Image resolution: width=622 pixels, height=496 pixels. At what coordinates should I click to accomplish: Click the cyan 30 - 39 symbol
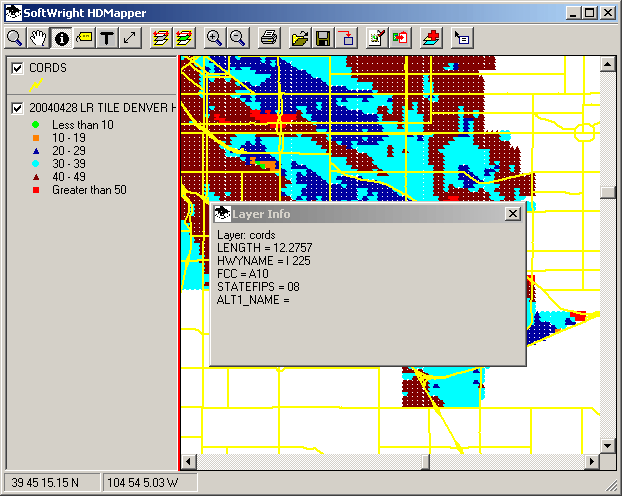pos(36,163)
